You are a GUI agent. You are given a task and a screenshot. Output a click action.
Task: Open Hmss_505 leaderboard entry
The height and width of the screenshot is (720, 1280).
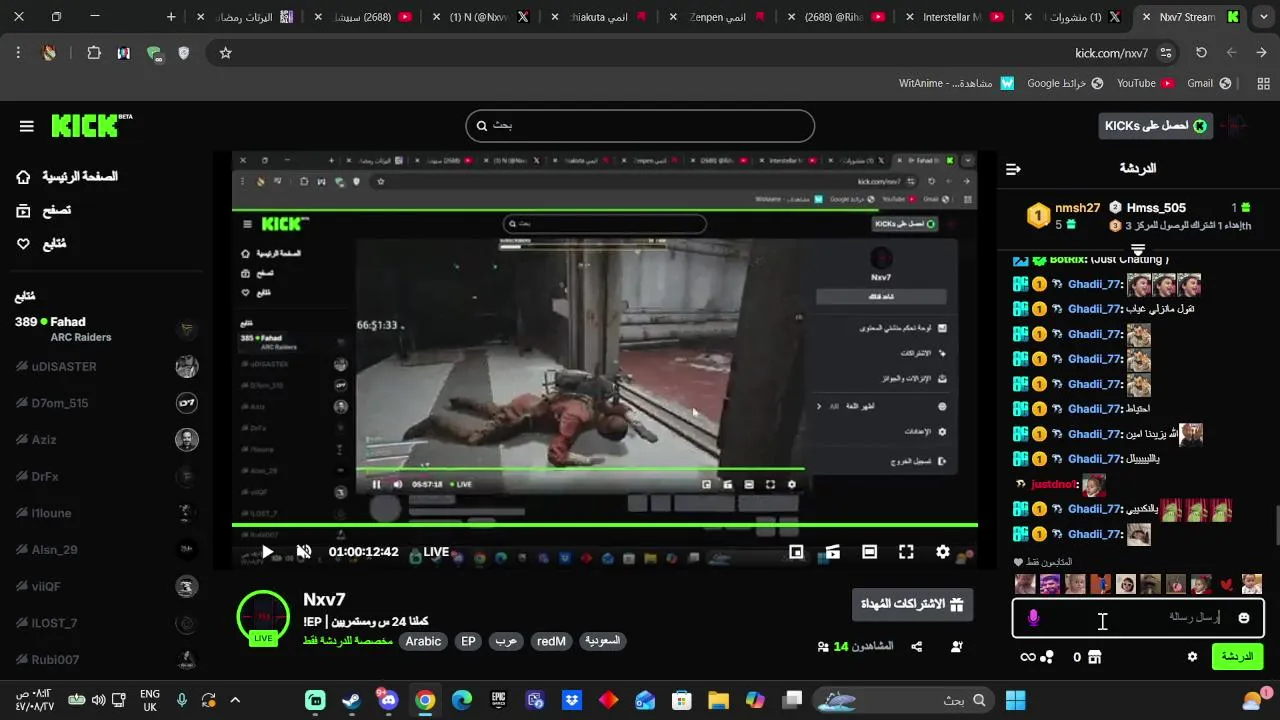pos(1156,208)
